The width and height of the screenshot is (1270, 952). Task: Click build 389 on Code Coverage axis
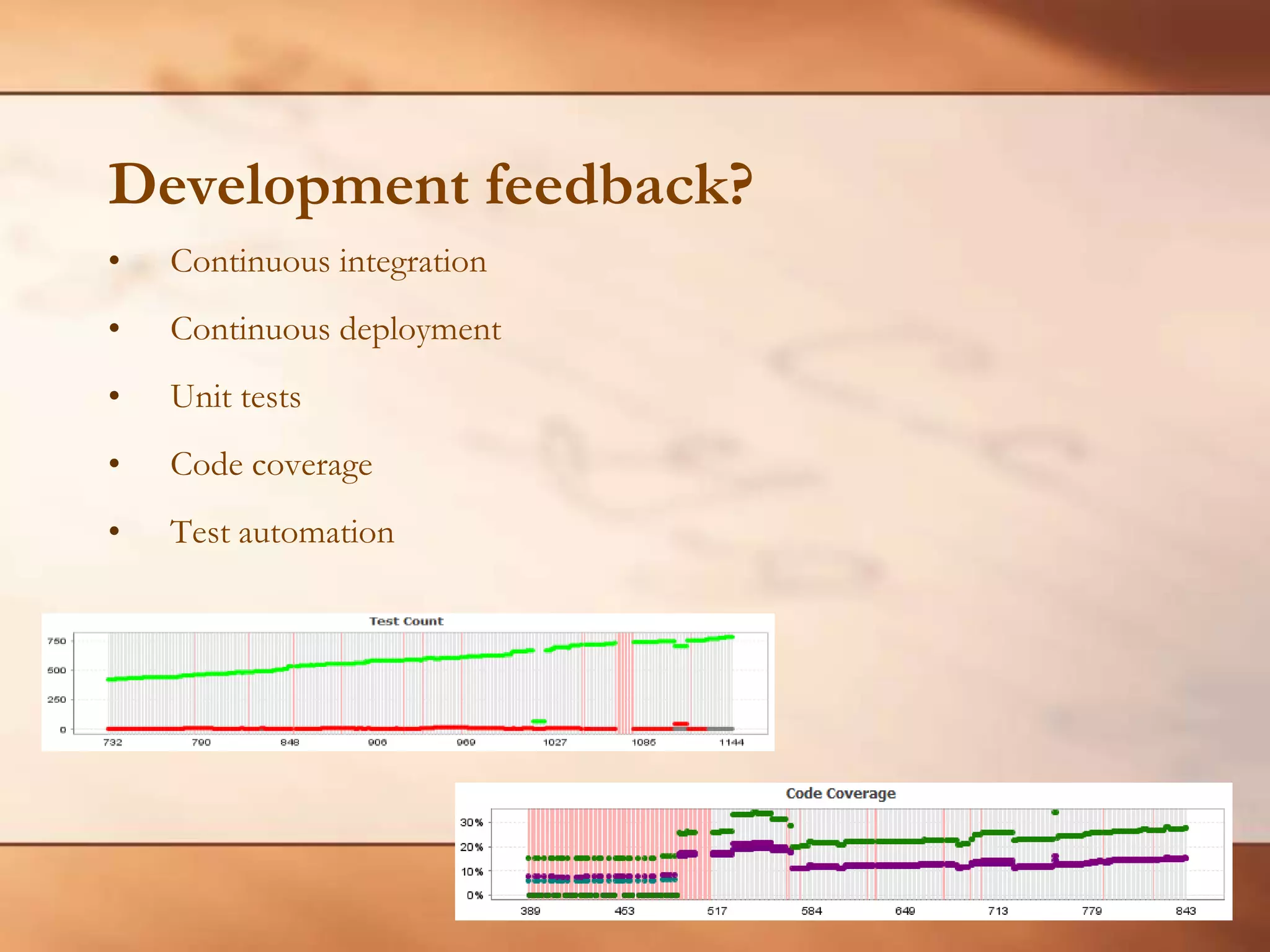530,910
